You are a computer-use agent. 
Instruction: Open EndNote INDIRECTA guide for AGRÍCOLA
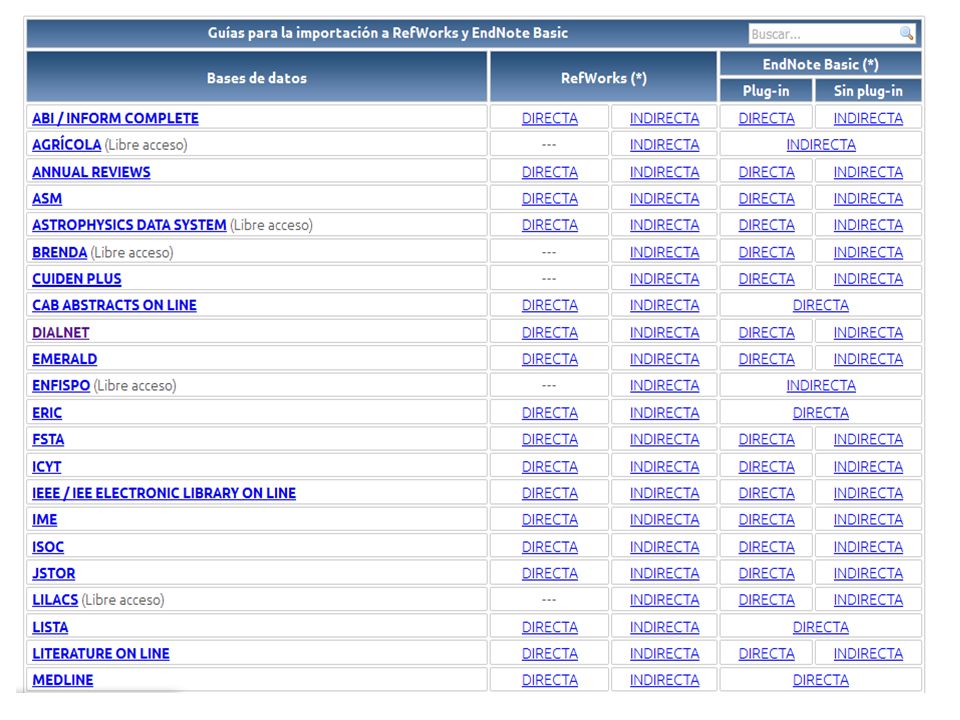[821, 145]
